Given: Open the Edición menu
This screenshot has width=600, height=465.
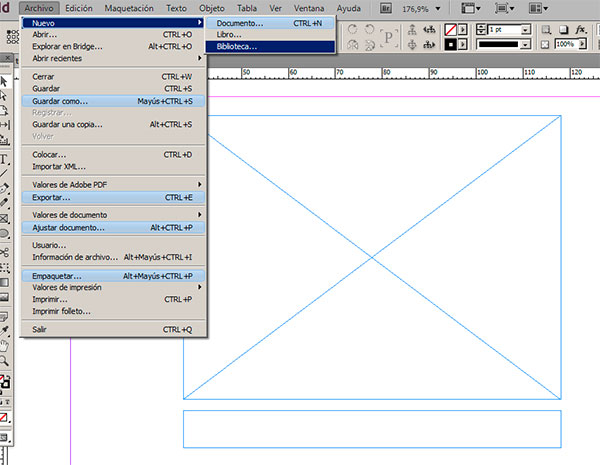Looking at the screenshot, I should click(x=79, y=8).
